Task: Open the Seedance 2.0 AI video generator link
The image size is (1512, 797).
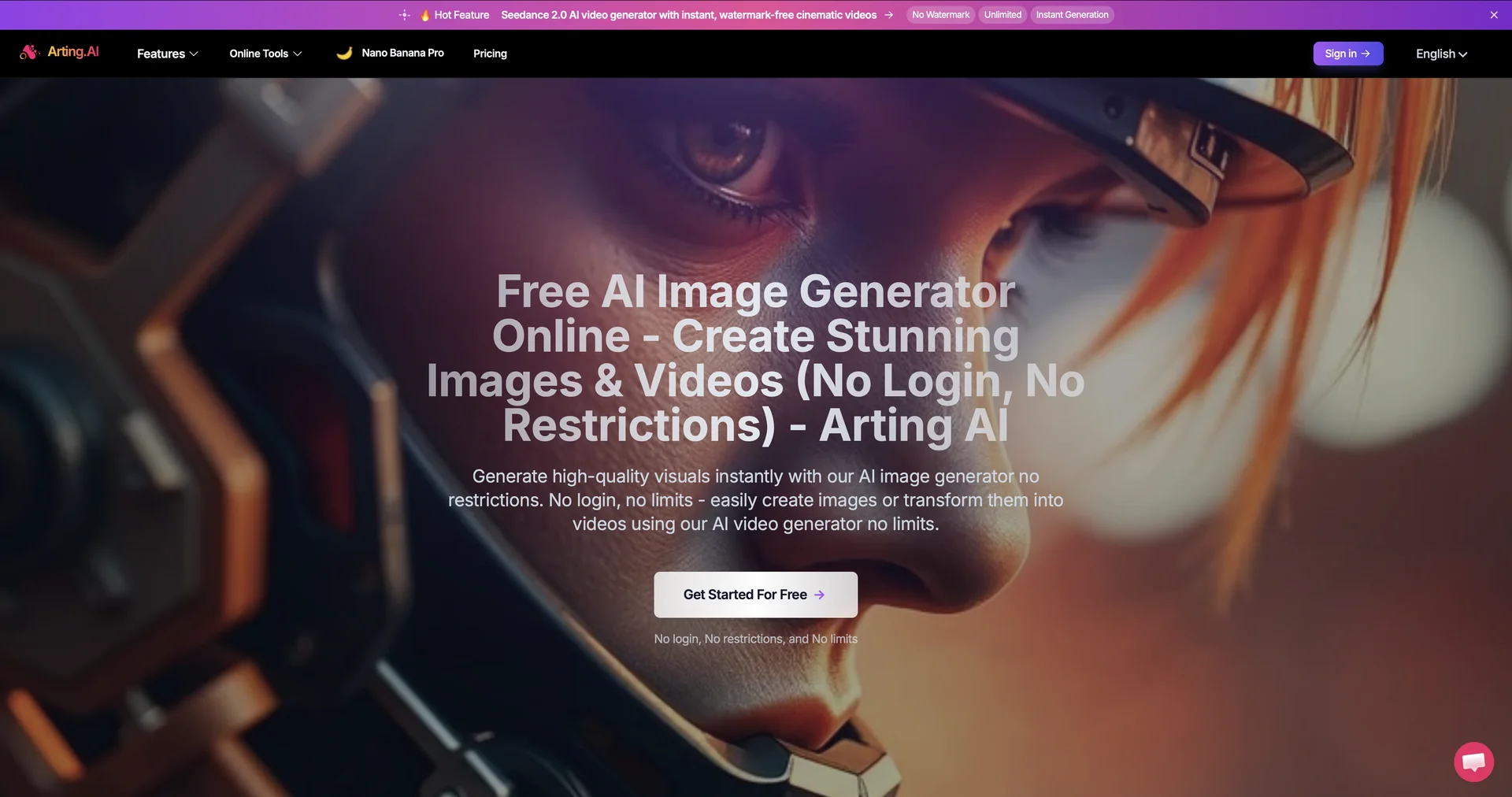Action: (688, 15)
